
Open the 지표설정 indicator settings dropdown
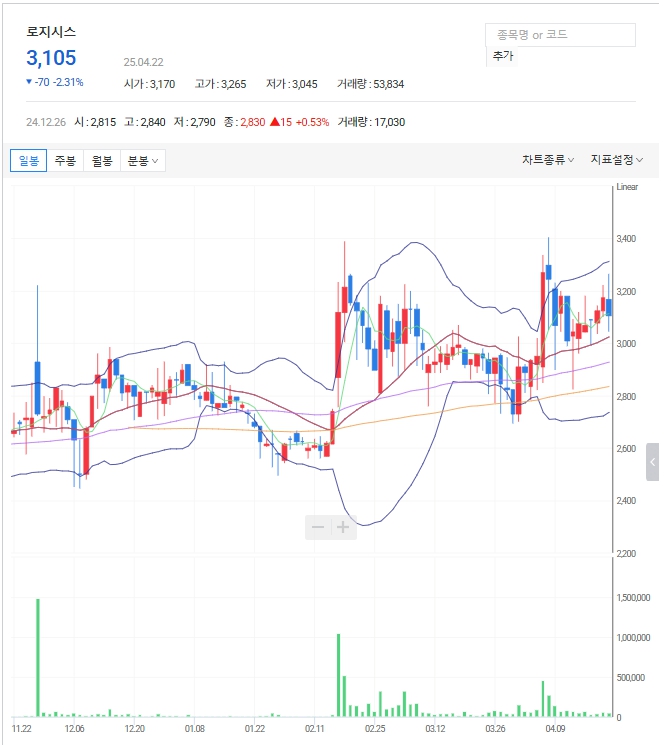coord(617,160)
